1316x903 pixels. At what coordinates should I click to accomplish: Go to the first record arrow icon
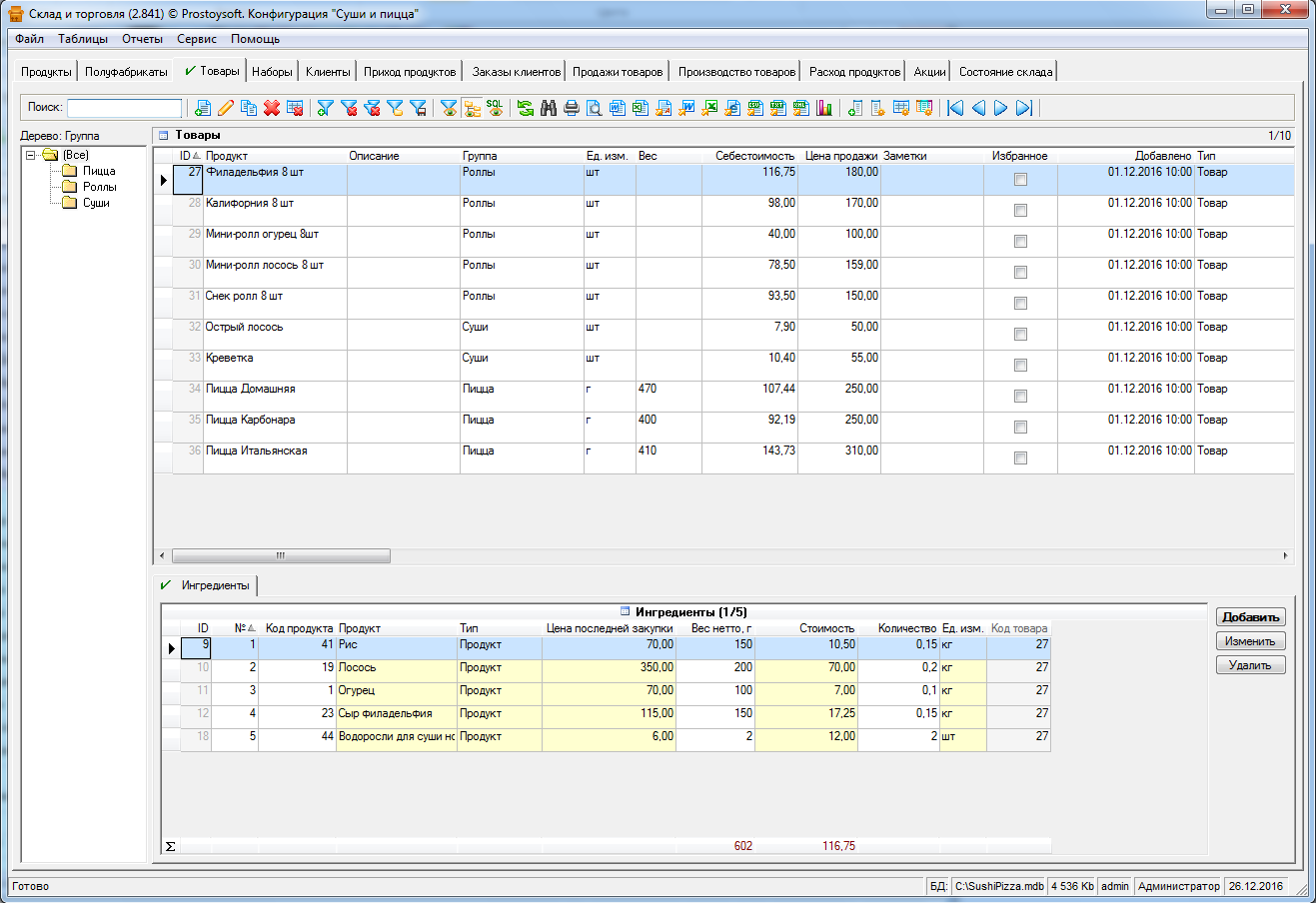tap(955, 108)
